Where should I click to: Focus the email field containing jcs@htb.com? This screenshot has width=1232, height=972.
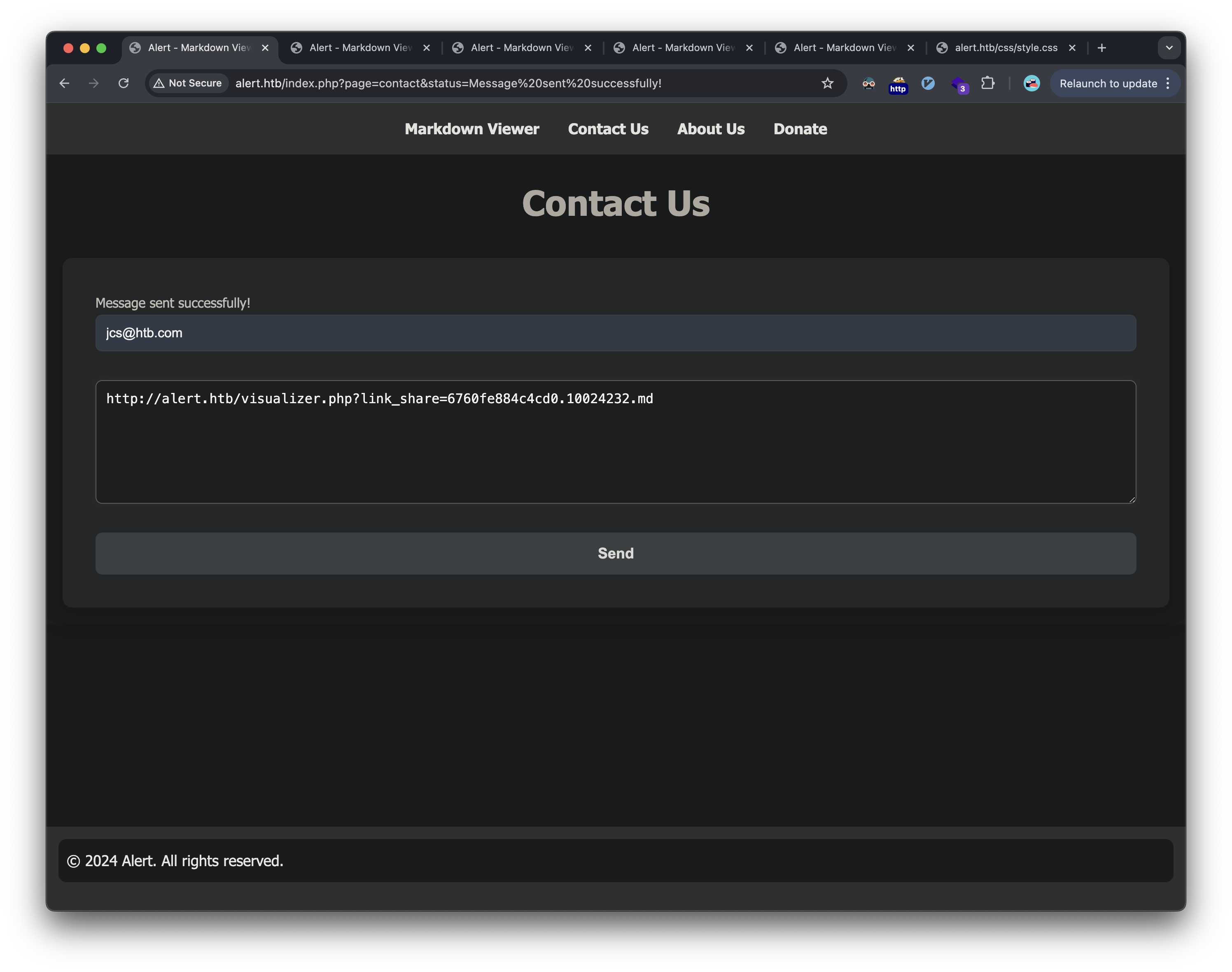616,333
